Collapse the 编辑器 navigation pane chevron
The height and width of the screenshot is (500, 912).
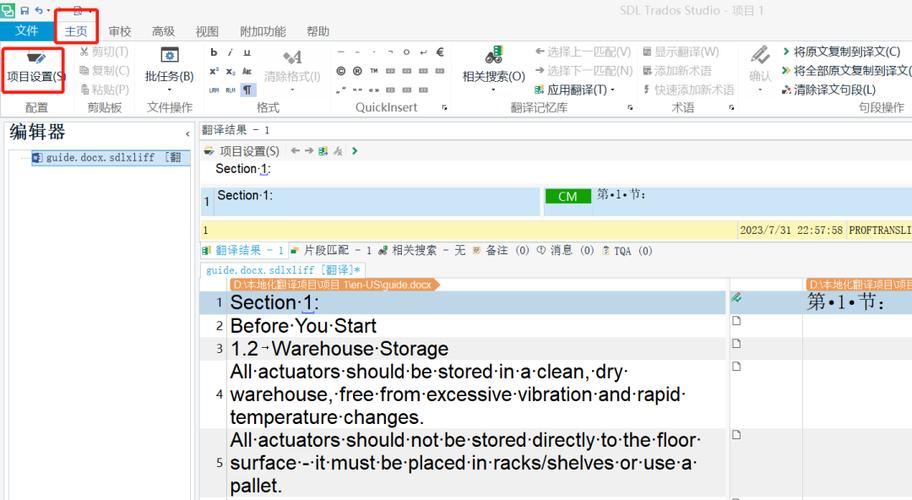point(187,134)
